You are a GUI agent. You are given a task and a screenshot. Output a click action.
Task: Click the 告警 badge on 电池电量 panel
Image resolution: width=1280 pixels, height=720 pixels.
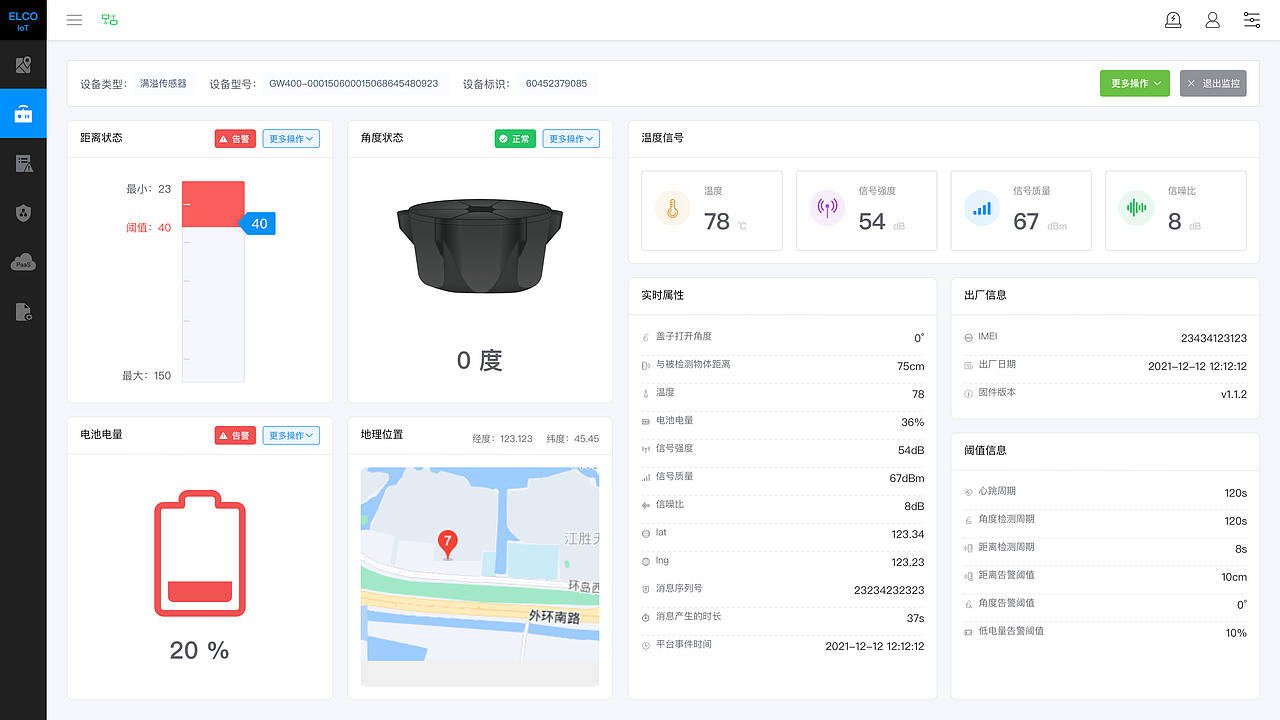pyautogui.click(x=235, y=435)
